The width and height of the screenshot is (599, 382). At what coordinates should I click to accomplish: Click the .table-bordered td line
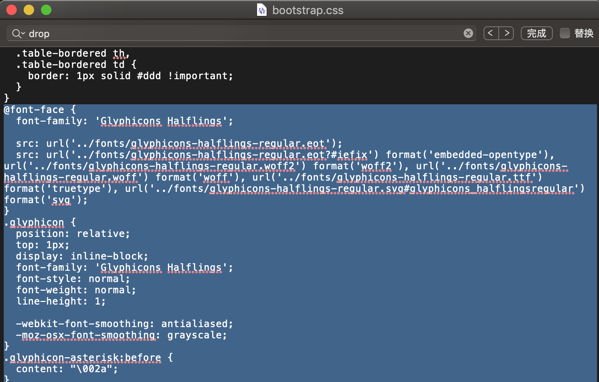coord(76,65)
